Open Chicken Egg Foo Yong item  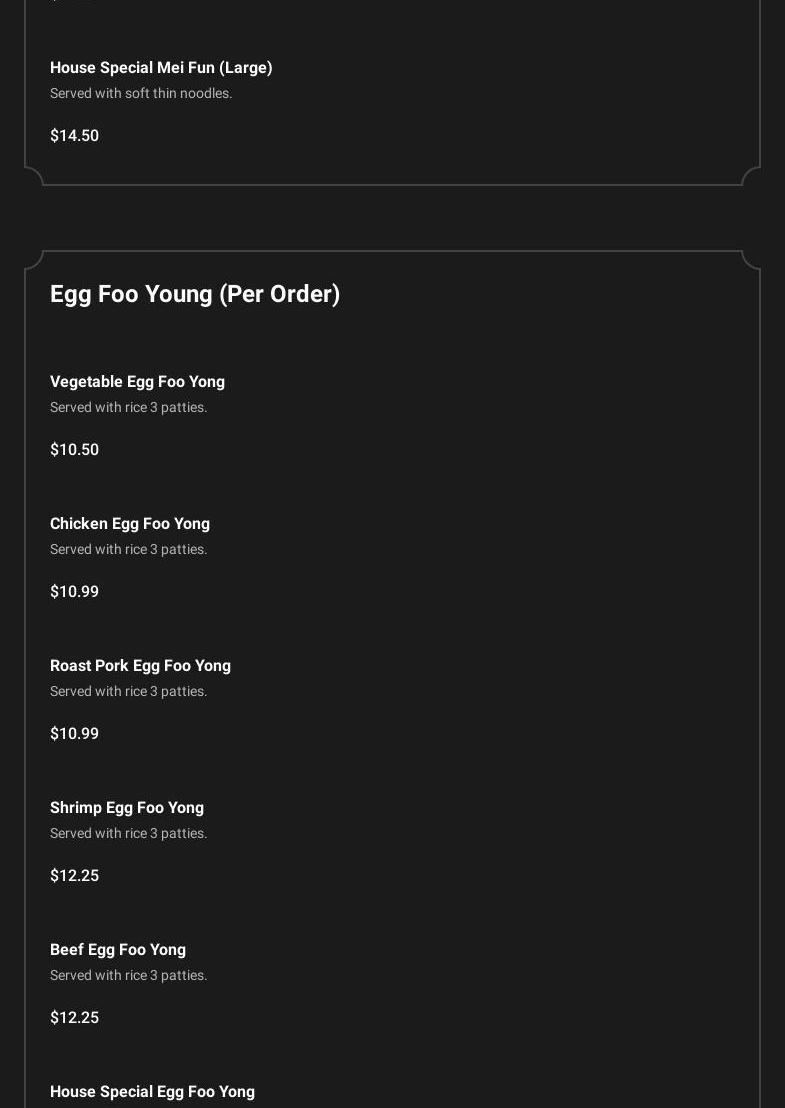(x=130, y=524)
